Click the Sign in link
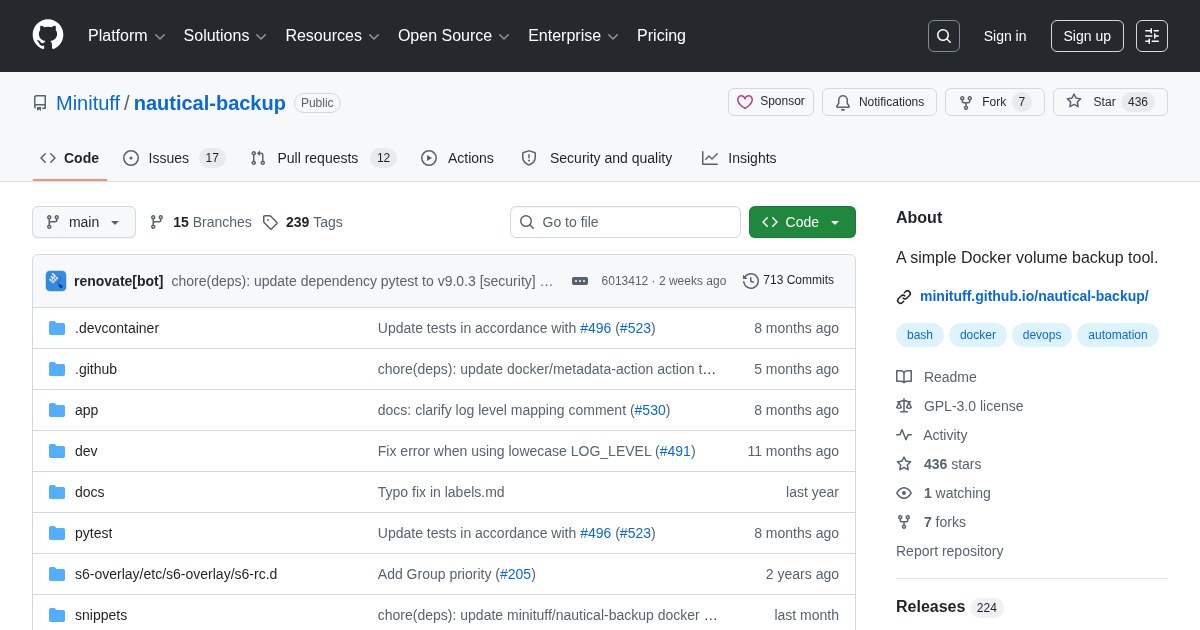Image resolution: width=1200 pixels, height=630 pixels. pyautogui.click(x=1005, y=36)
